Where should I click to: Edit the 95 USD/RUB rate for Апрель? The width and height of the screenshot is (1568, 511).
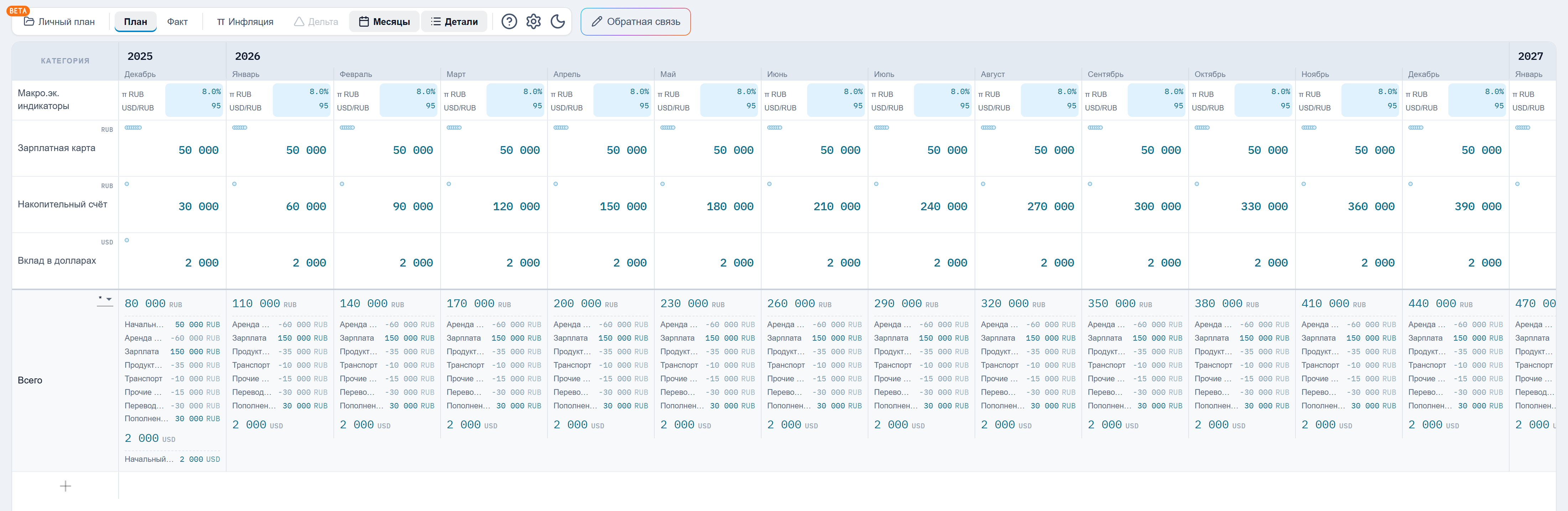click(644, 106)
